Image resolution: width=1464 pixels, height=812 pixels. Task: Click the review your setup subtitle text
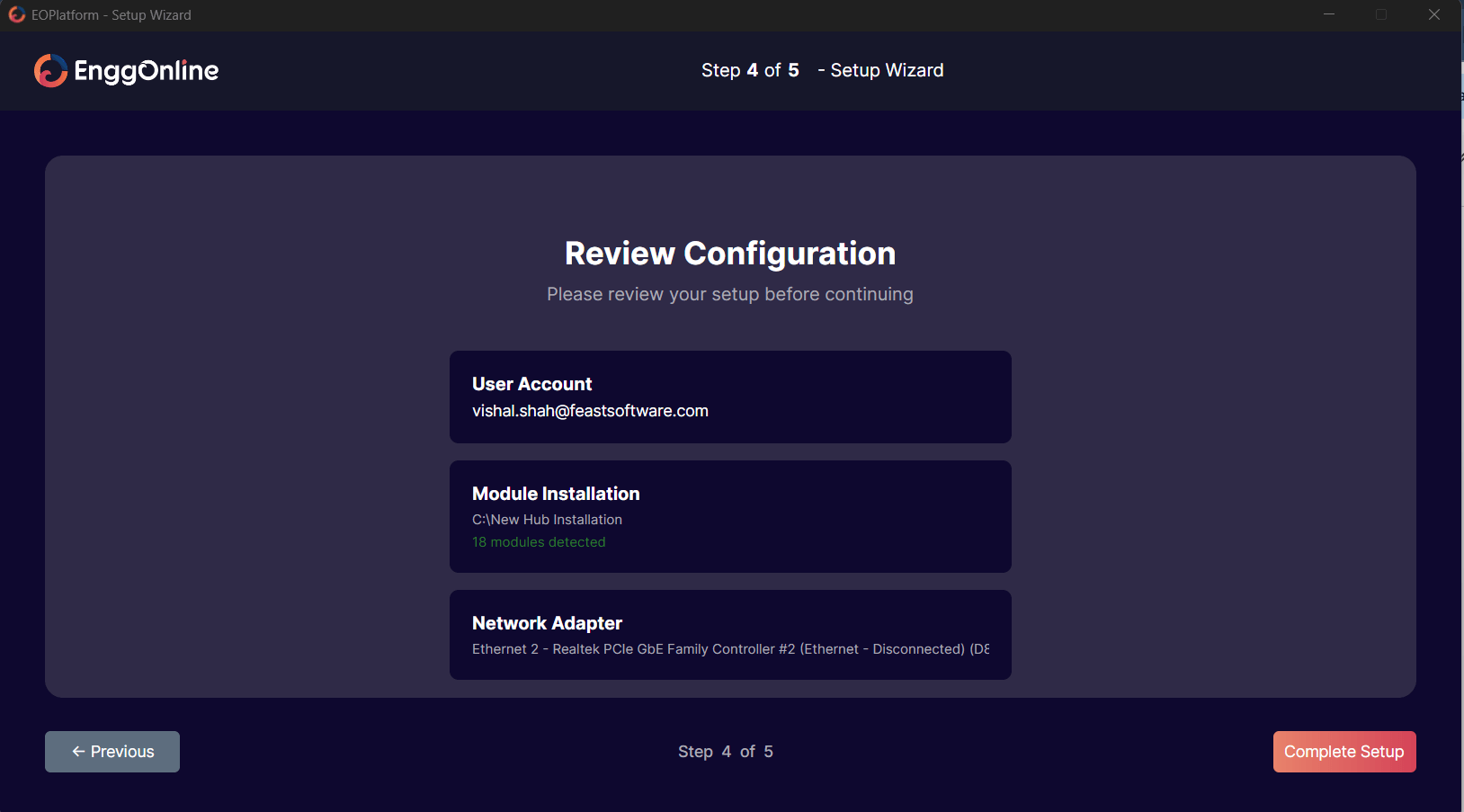click(x=730, y=295)
